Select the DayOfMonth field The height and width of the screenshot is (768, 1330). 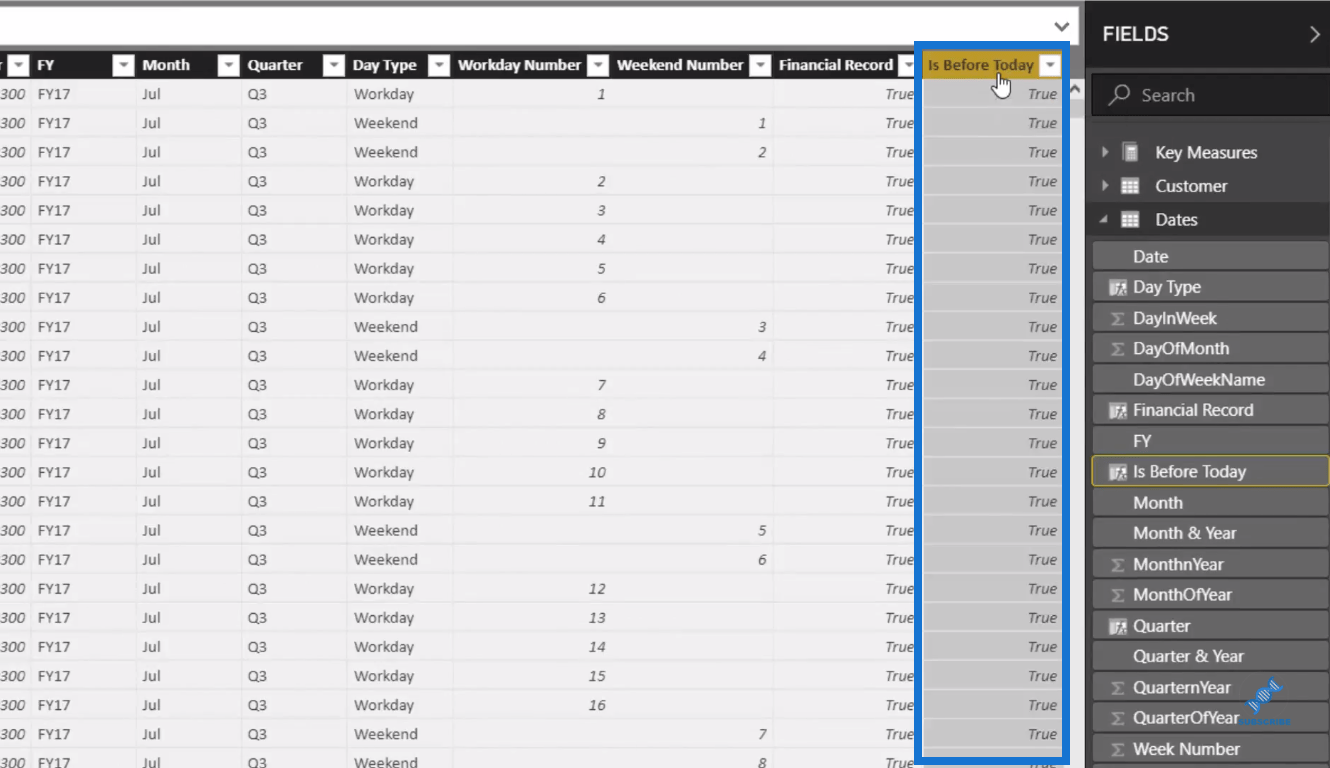click(1210, 348)
